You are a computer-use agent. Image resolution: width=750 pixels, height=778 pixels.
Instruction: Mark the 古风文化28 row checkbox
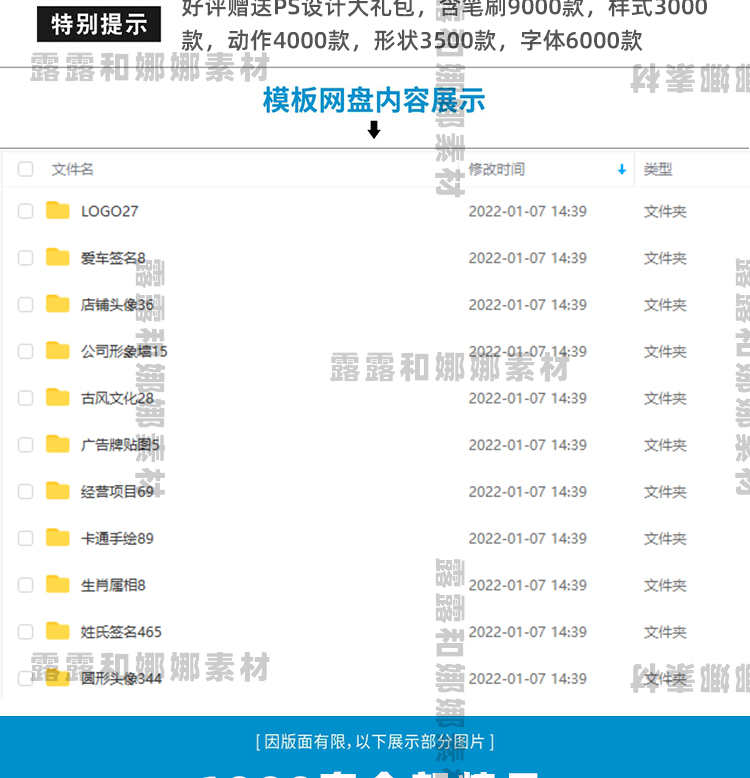(x=25, y=398)
